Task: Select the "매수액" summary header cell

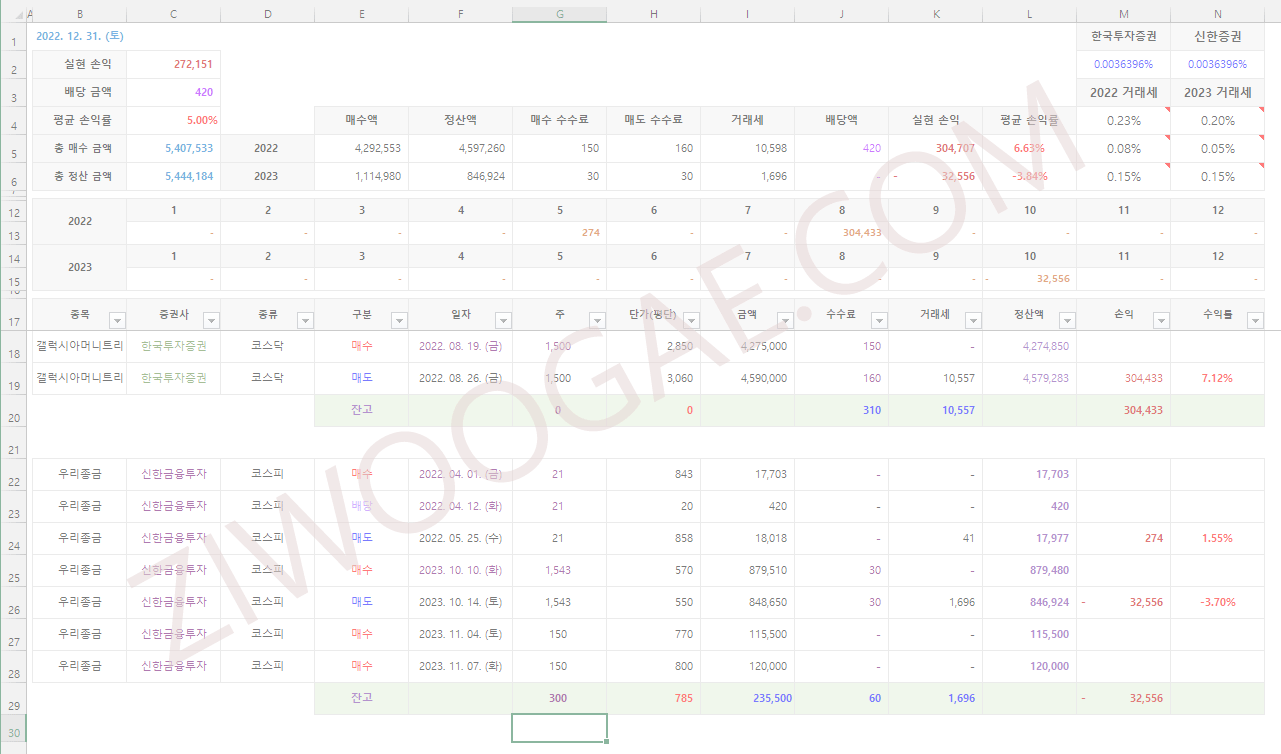Action: click(361, 120)
